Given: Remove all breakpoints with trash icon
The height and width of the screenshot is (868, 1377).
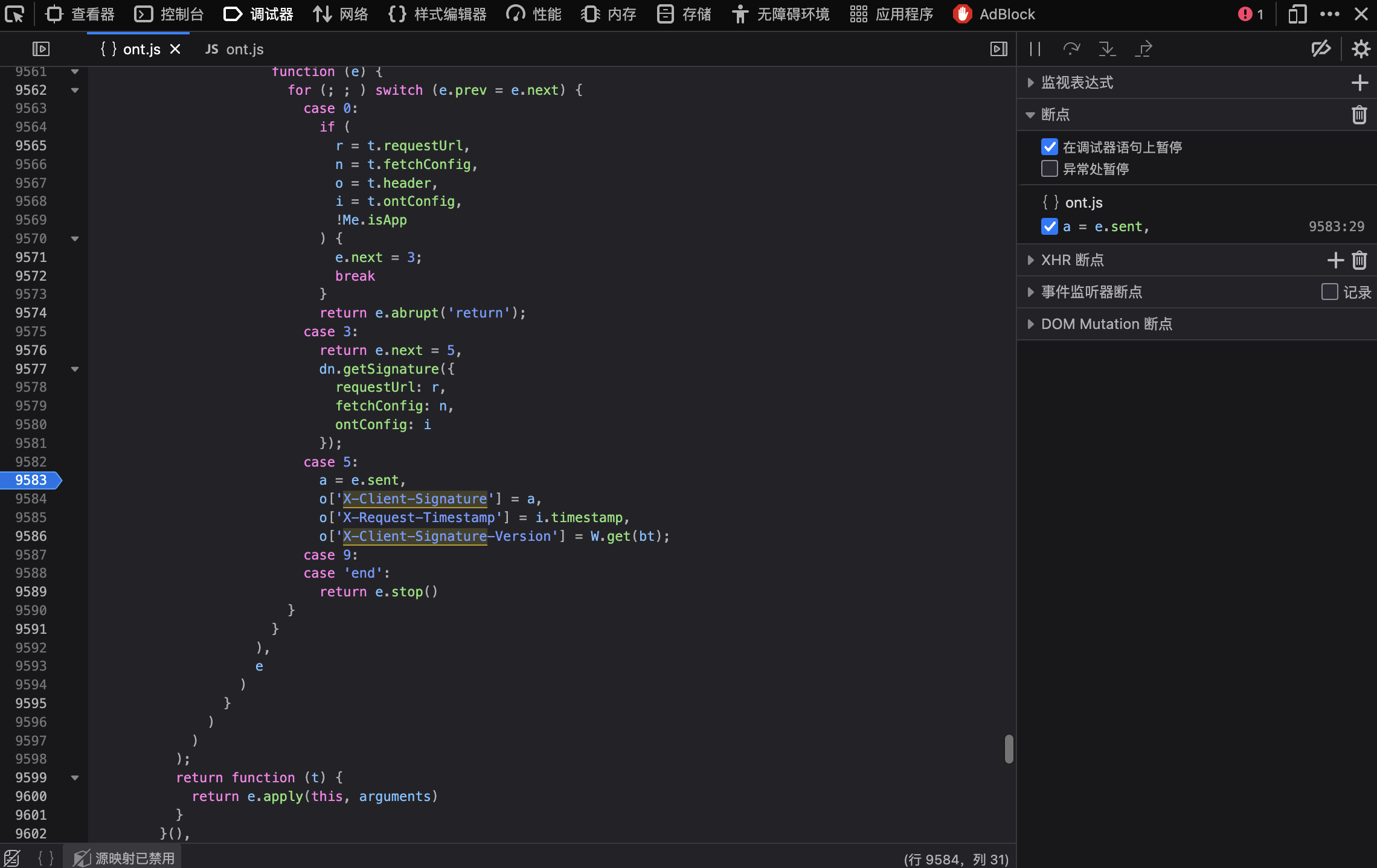Looking at the screenshot, I should click(x=1359, y=115).
